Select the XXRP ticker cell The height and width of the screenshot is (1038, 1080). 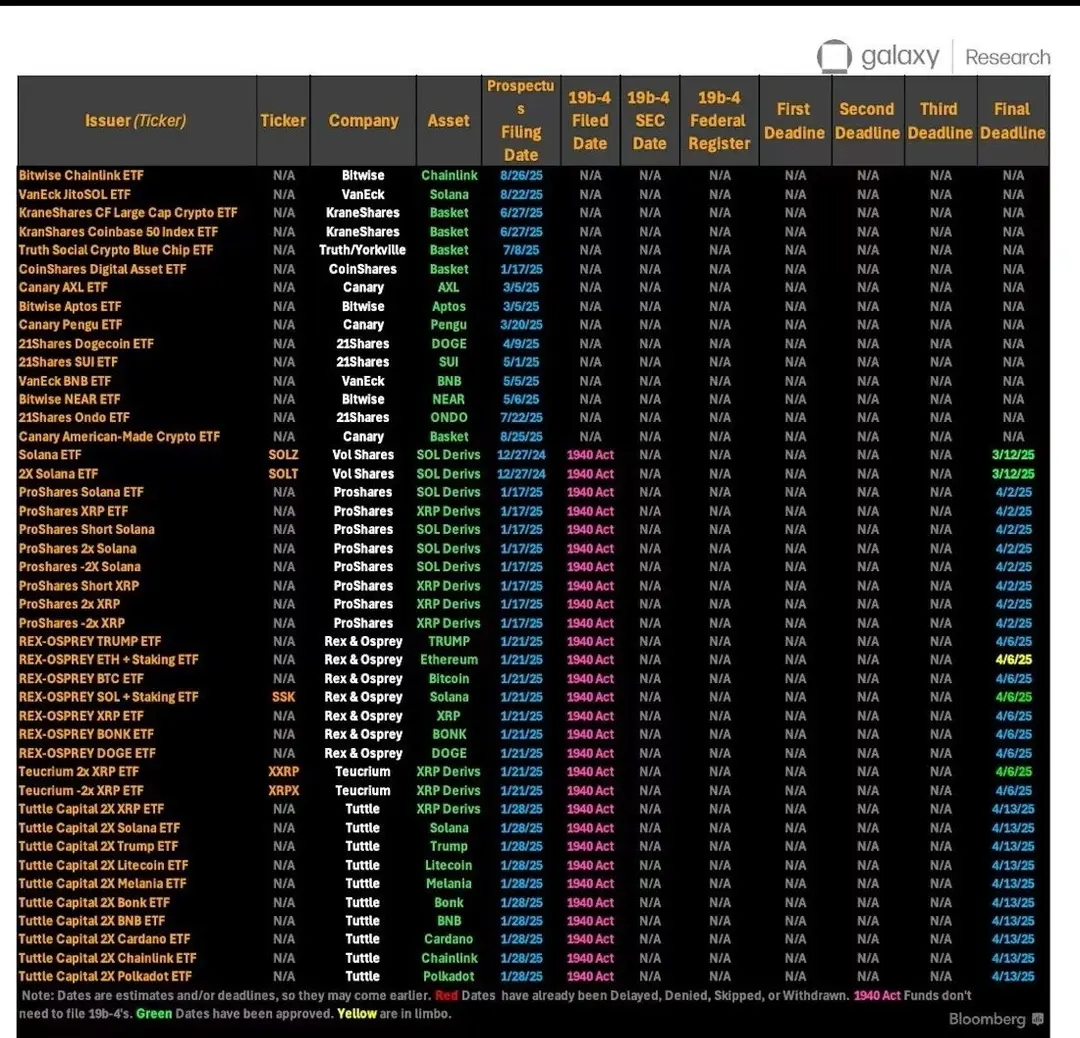[283, 772]
